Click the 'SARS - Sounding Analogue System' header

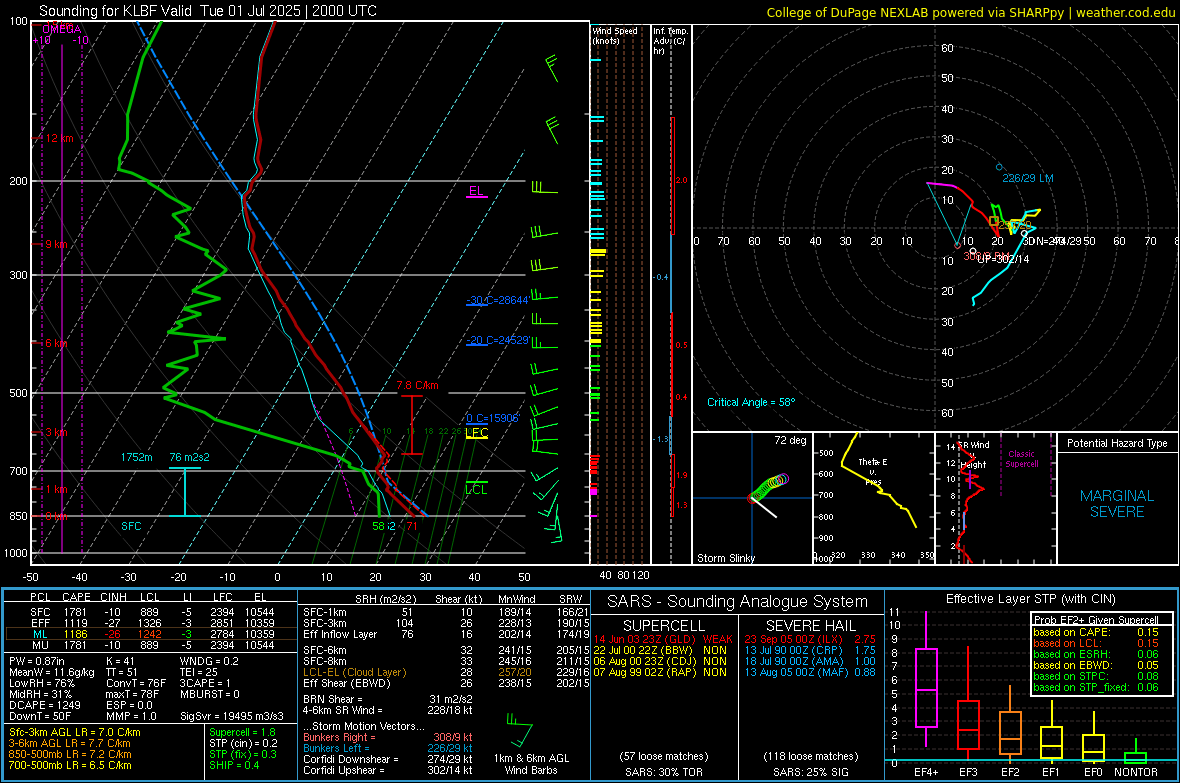[x=738, y=602]
